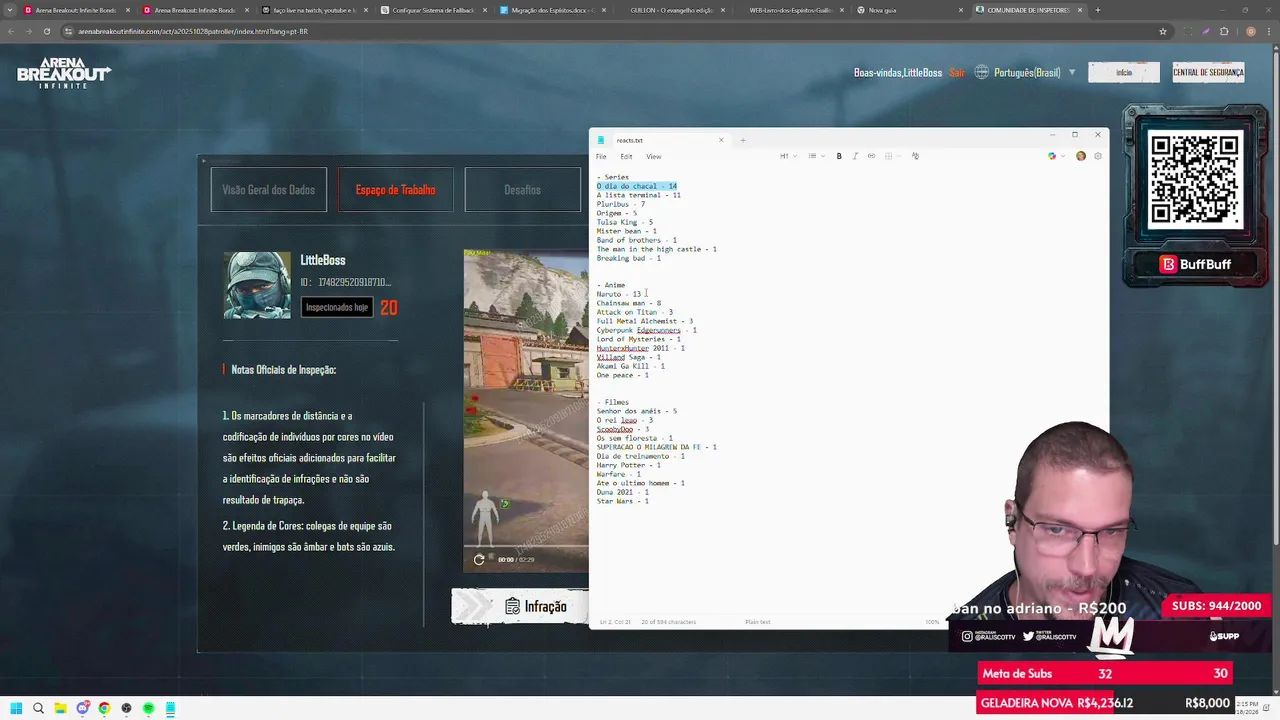Add a new Notepad tab
The image size is (1280, 720).
tap(743, 140)
